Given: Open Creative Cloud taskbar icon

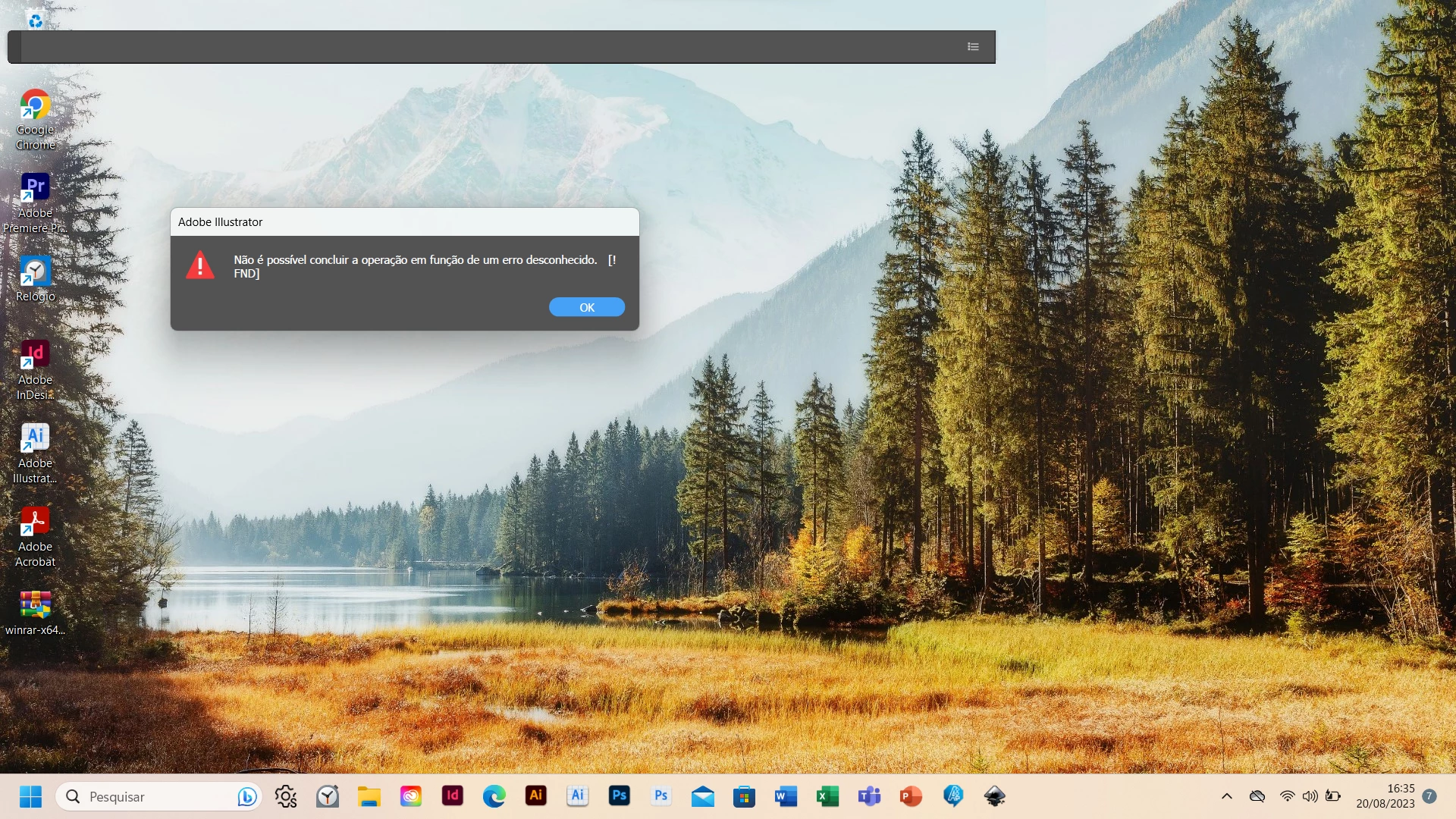Looking at the screenshot, I should point(410,796).
